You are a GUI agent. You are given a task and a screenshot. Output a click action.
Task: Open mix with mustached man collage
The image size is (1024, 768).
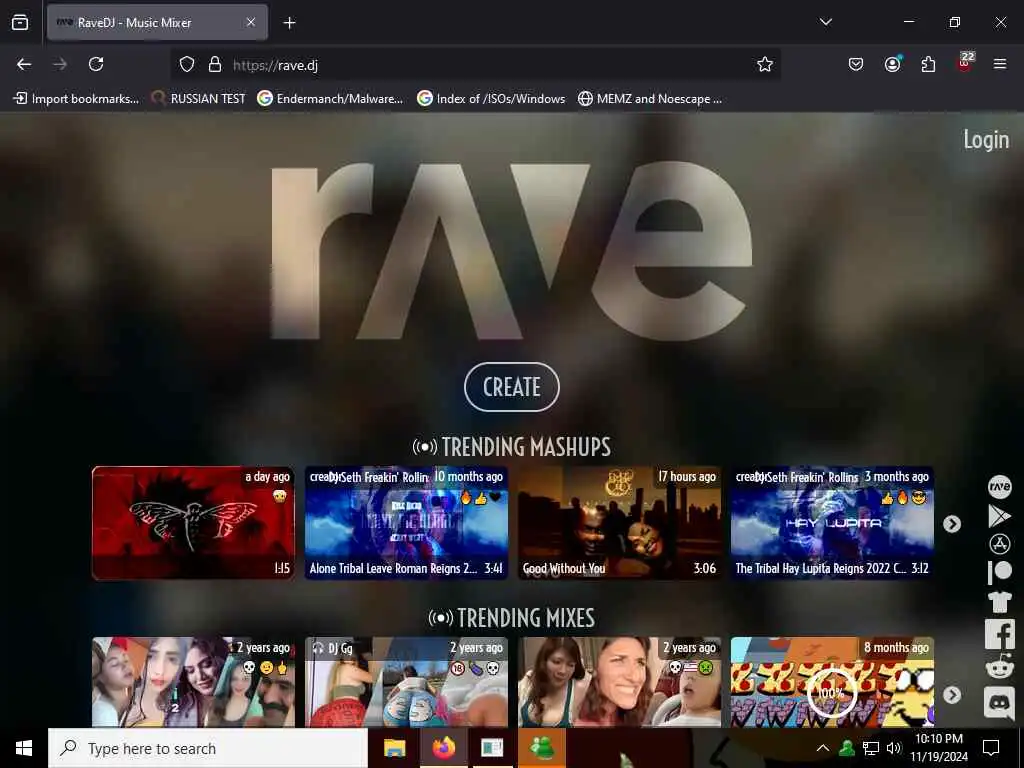coord(193,682)
